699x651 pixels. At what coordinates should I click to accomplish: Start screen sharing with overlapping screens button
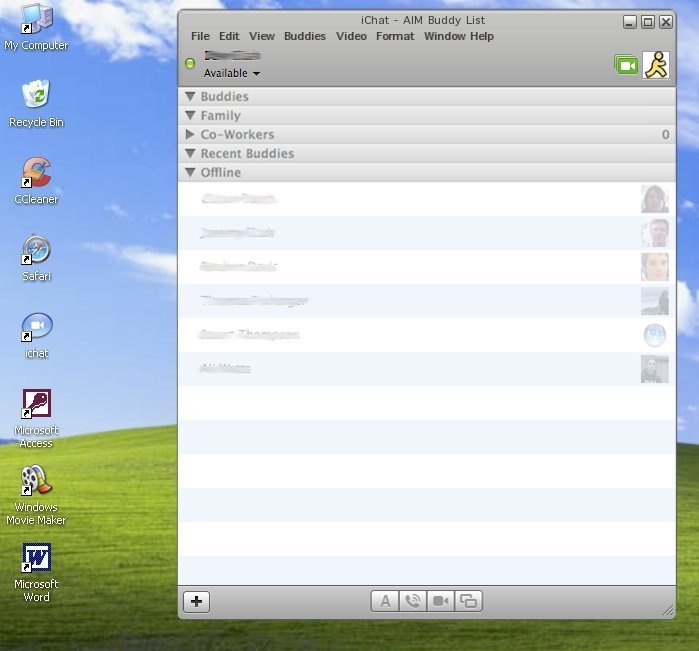click(x=469, y=601)
